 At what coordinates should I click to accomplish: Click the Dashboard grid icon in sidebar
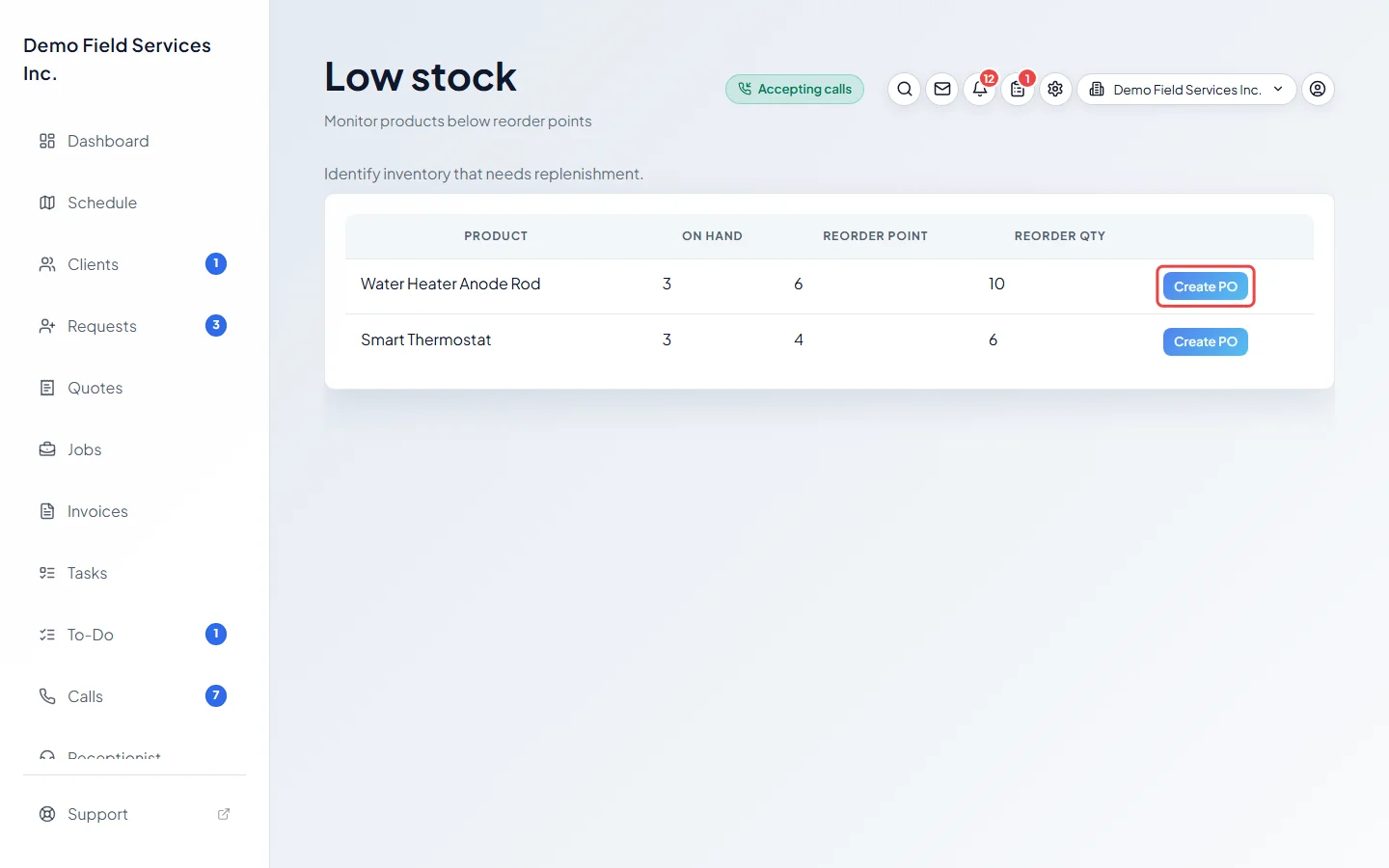pos(47,141)
